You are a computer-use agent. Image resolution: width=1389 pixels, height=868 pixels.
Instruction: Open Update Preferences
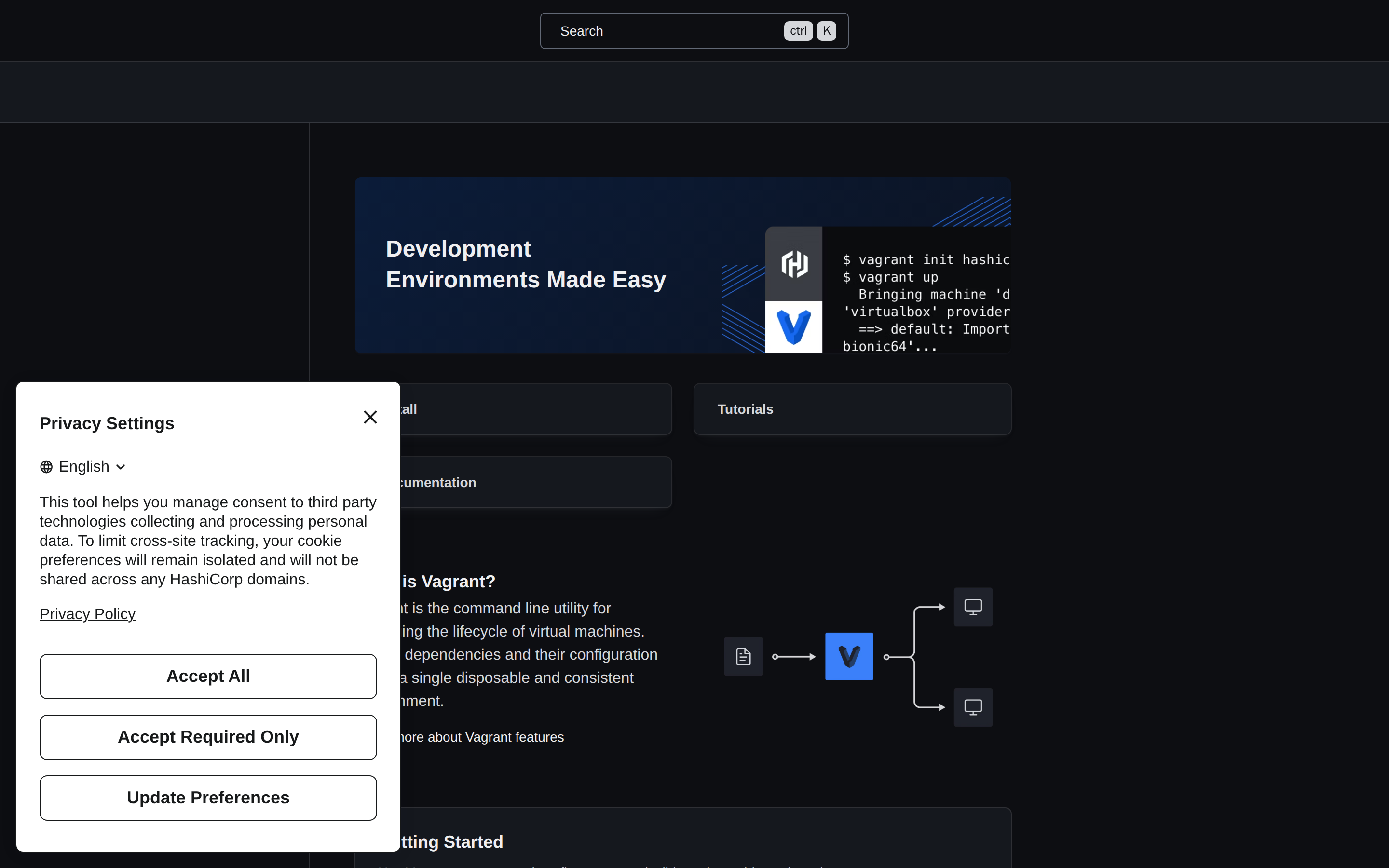(x=208, y=798)
